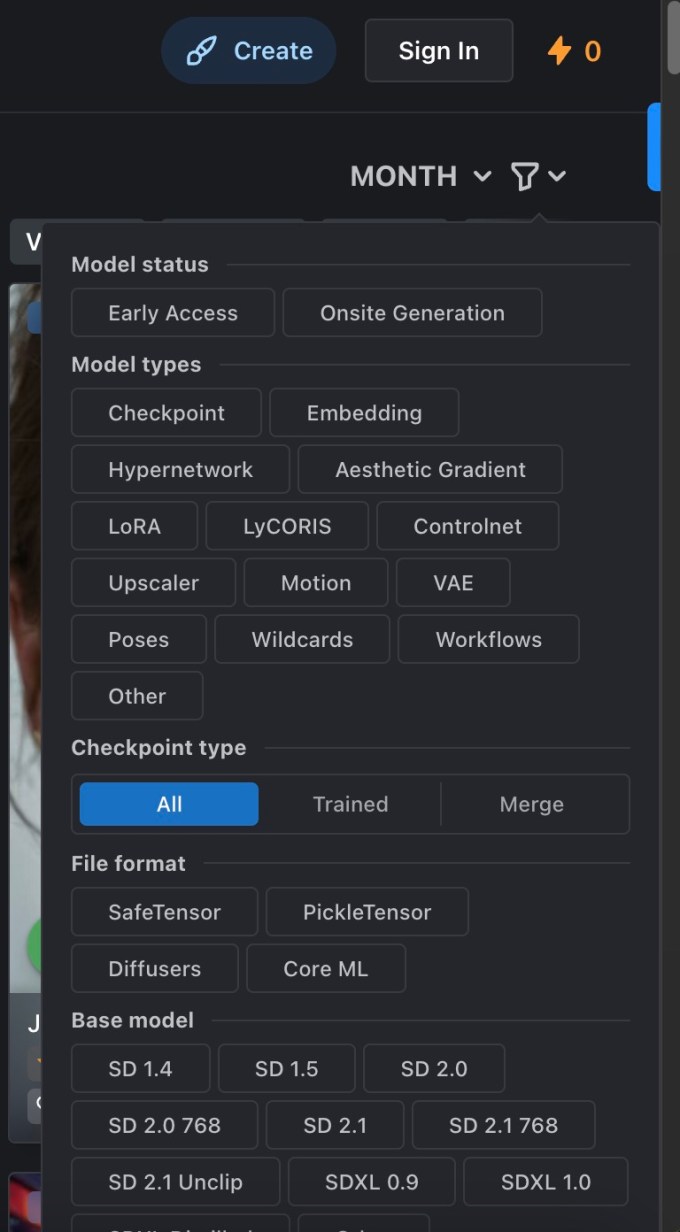Pick the SDXL 1.0 base model
This screenshot has width=680, height=1232.
click(x=545, y=1182)
